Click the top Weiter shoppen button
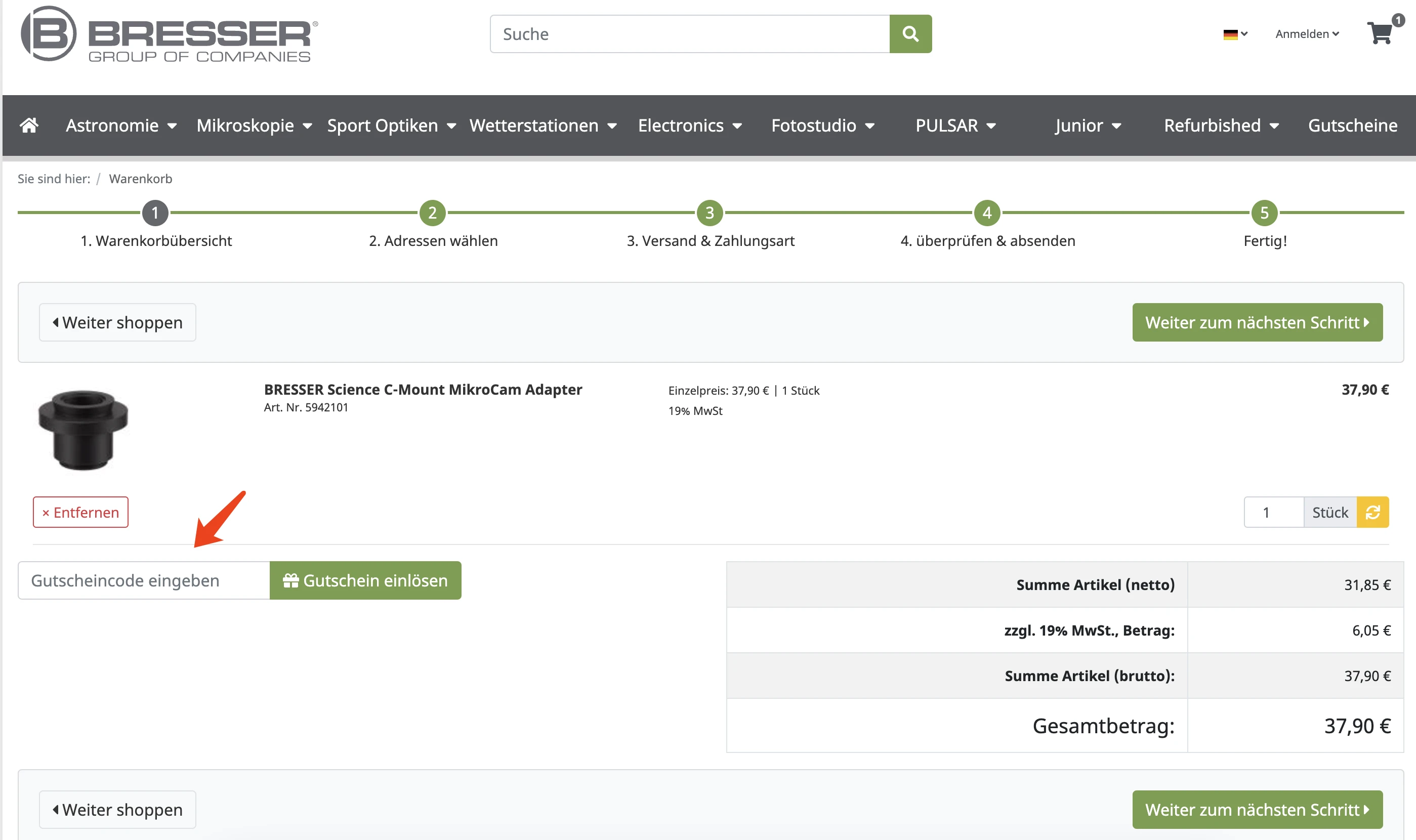1416x840 pixels. tap(118, 323)
